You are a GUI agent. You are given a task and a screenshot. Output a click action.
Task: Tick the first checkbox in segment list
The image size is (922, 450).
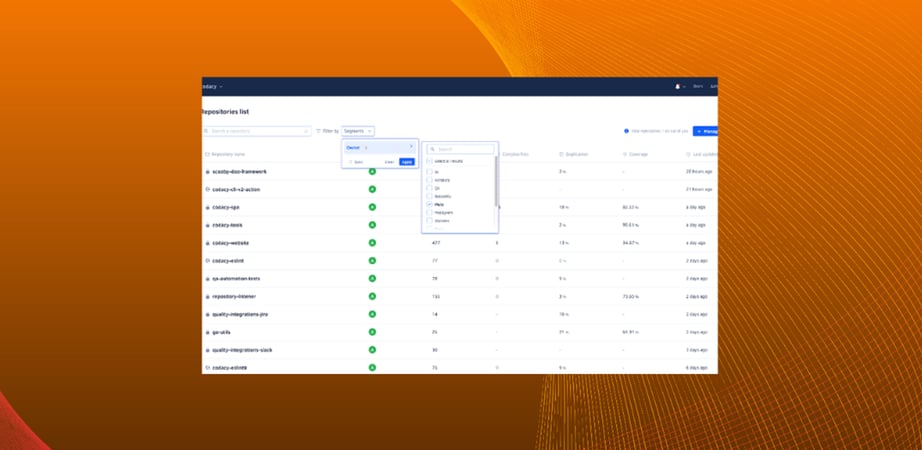430,172
